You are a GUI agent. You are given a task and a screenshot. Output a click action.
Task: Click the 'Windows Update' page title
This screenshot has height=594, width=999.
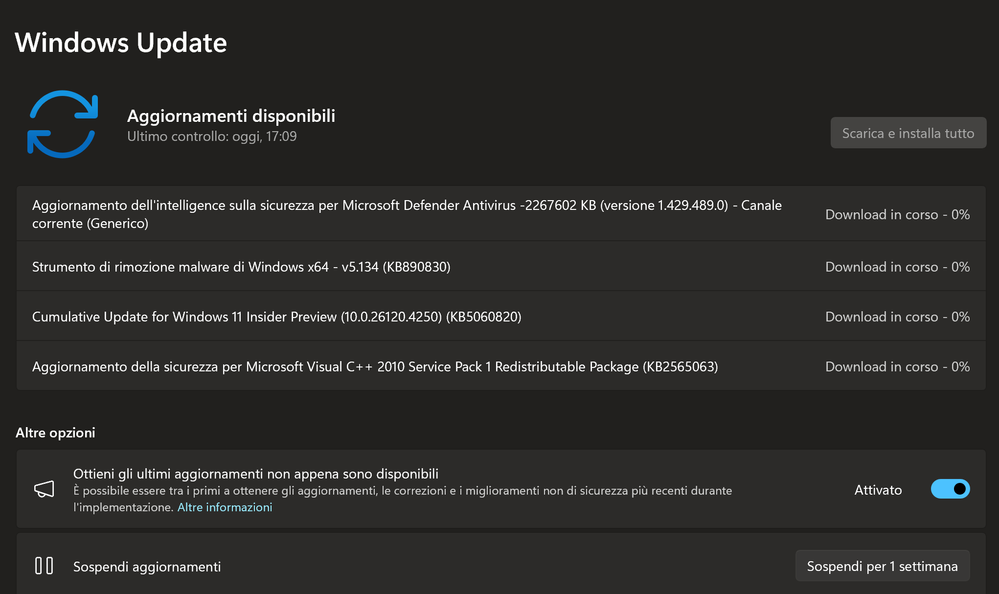click(x=121, y=43)
